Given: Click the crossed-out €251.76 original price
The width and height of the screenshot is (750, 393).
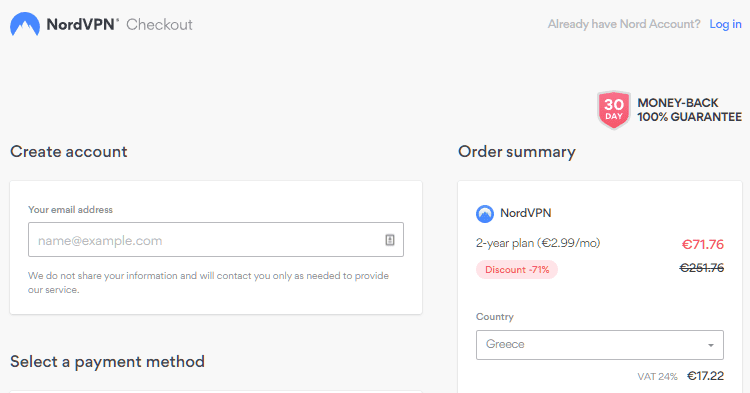Looking at the screenshot, I should (702, 268).
